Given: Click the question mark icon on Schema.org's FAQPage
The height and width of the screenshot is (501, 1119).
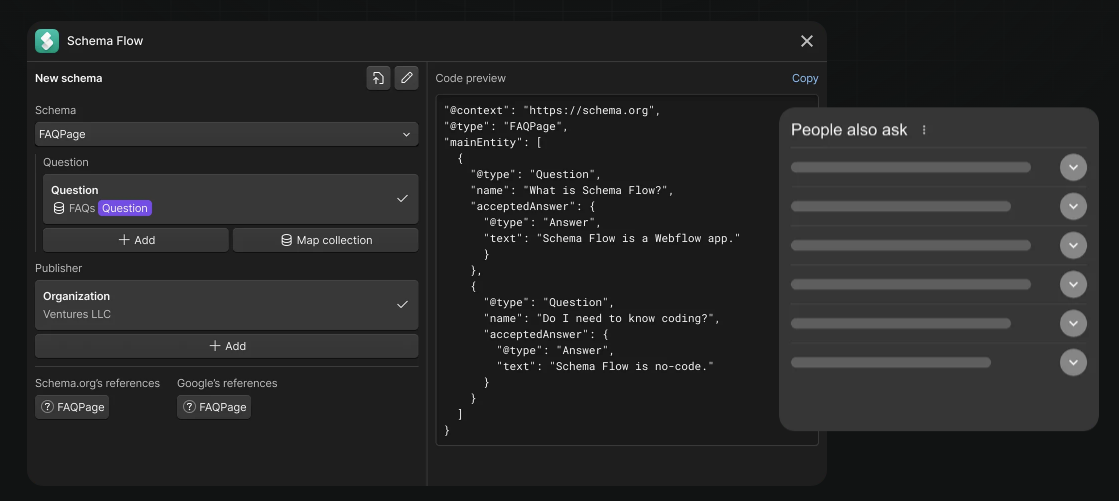Looking at the screenshot, I should point(47,407).
